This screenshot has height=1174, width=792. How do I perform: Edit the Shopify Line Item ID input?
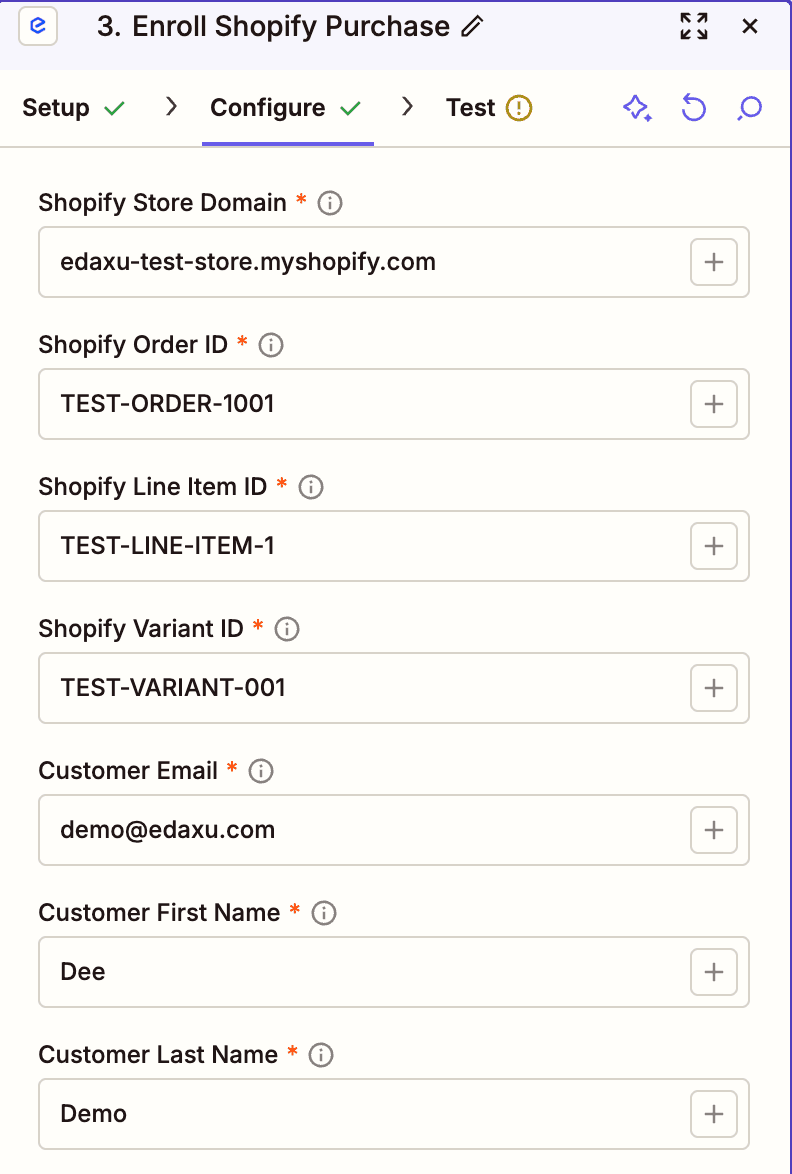click(x=394, y=547)
